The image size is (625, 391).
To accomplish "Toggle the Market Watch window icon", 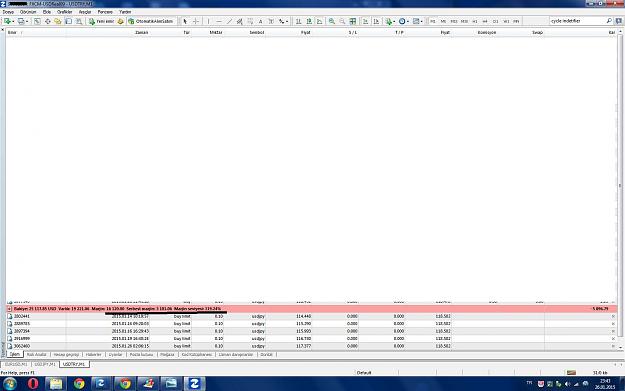I will (x=37, y=21).
